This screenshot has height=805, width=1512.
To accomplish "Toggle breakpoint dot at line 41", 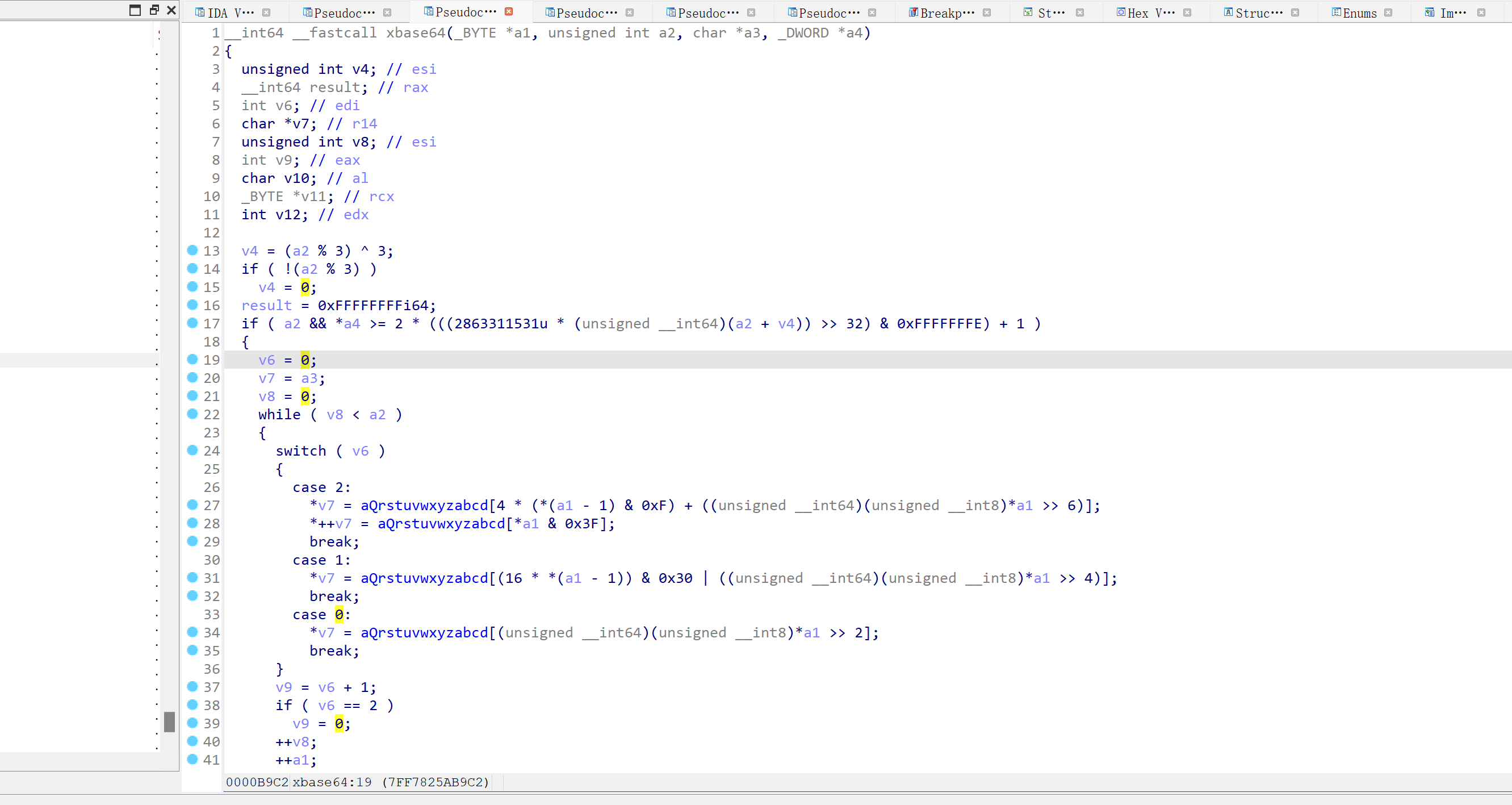I will click(192, 759).
